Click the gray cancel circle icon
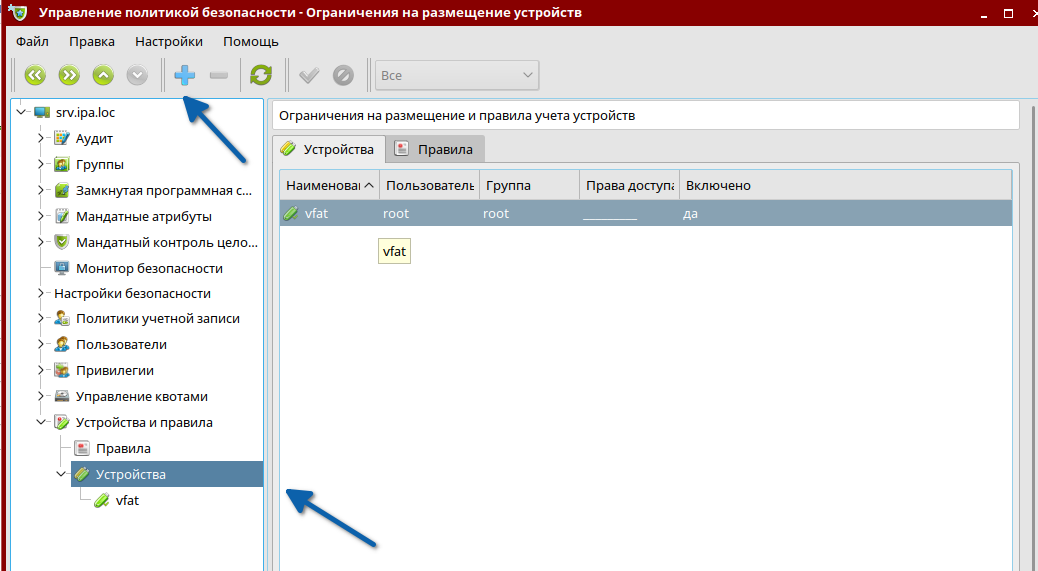This screenshot has height=571, width=1038. (x=343, y=75)
